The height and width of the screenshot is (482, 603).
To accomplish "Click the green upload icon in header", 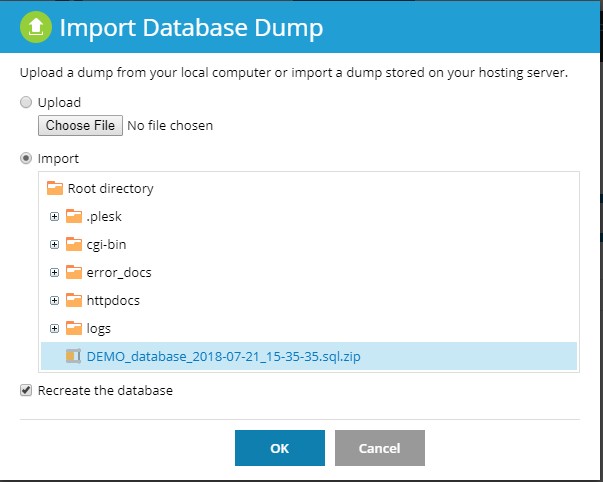I will (x=36, y=27).
